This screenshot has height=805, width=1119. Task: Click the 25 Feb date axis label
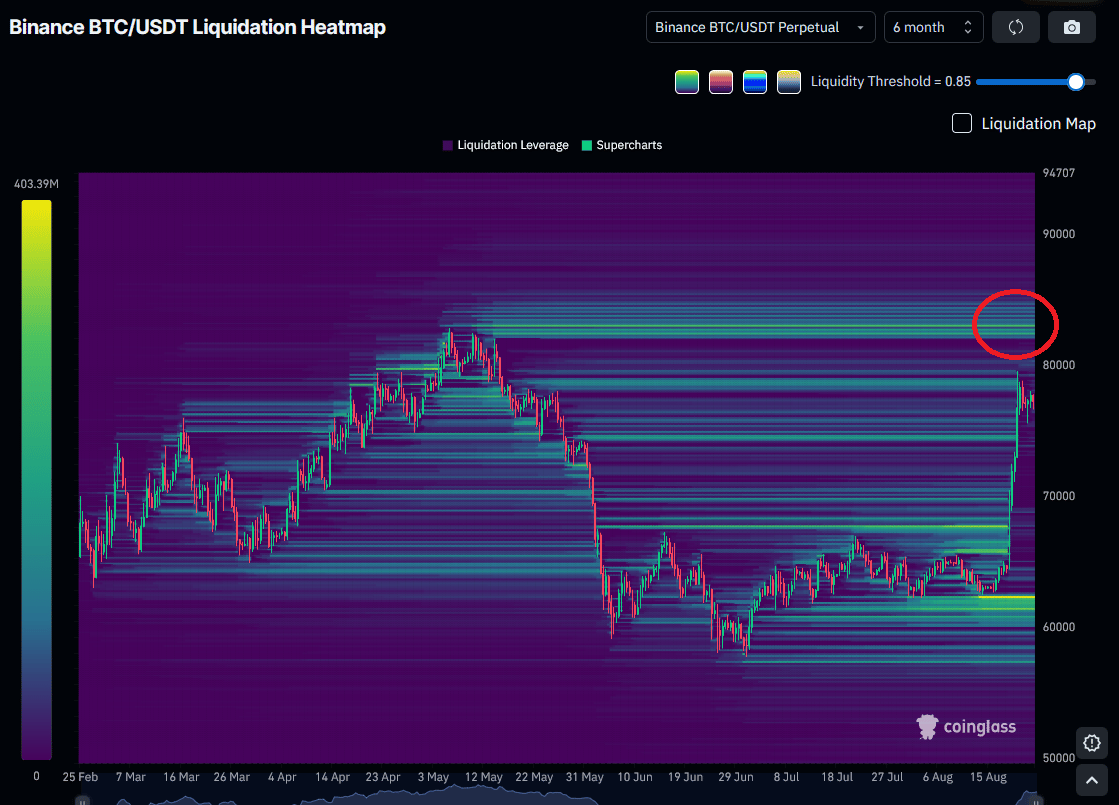click(80, 776)
